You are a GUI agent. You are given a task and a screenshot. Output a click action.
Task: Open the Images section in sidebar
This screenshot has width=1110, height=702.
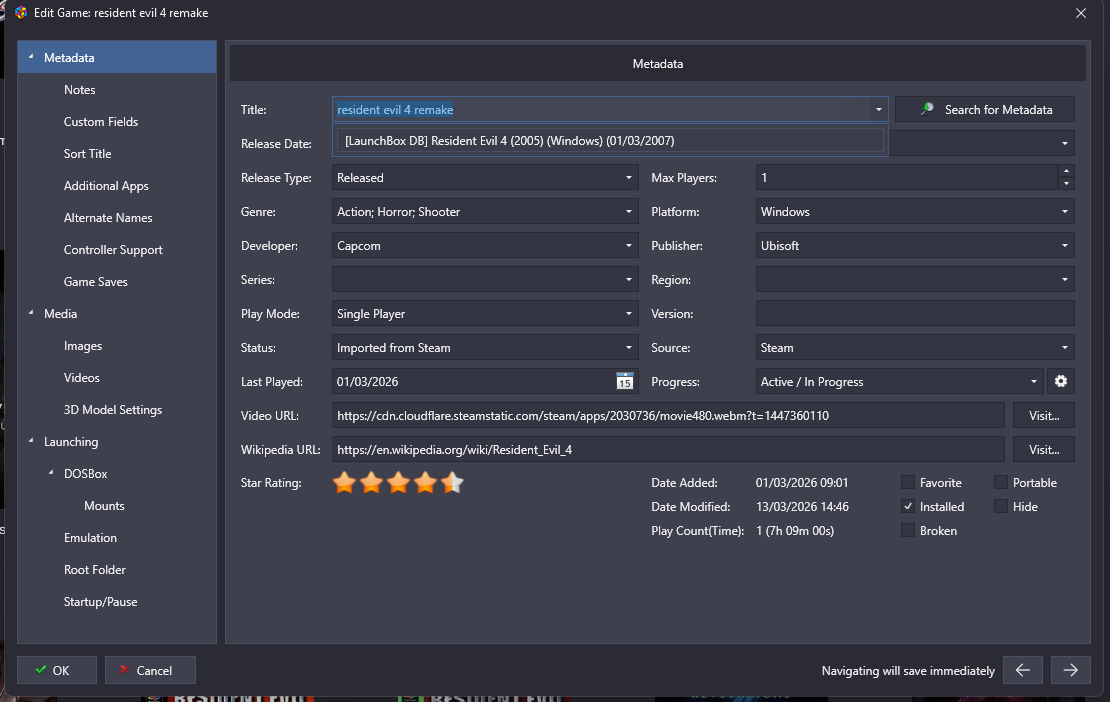point(83,346)
